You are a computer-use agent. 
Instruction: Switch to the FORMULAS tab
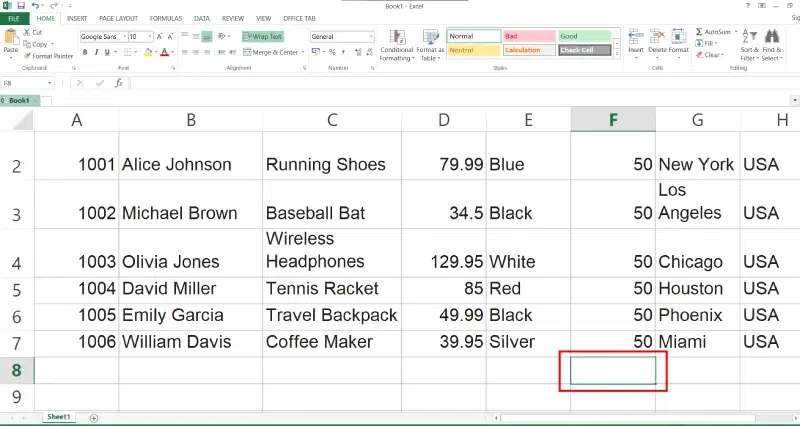pyautogui.click(x=166, y=18)
